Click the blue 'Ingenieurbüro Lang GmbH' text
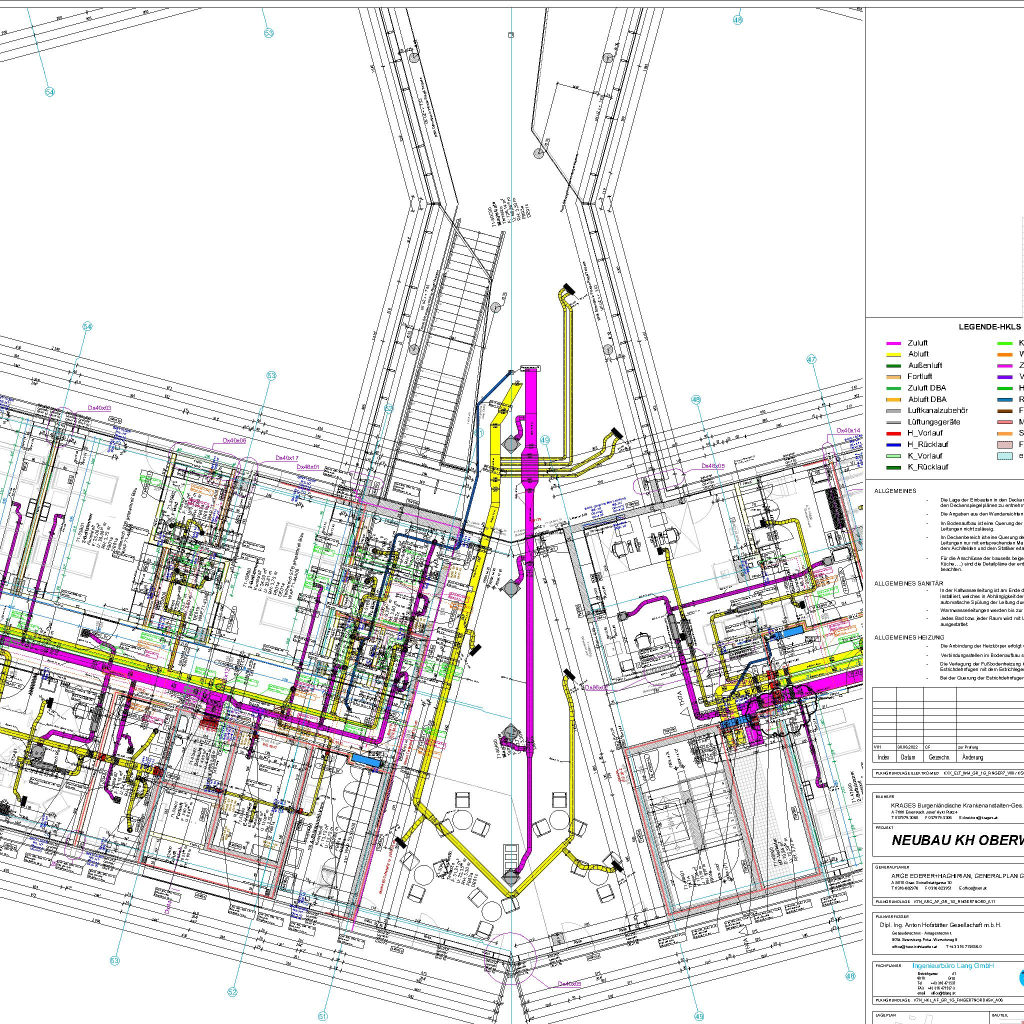This screenshot has height=1024, width=1024. (953, 965)
